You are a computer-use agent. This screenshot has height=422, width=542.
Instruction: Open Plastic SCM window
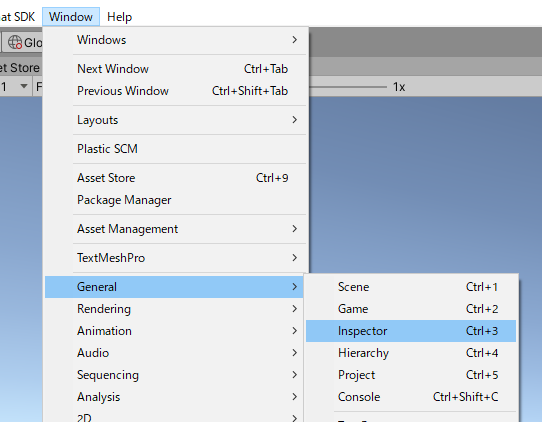click(176, 149)
